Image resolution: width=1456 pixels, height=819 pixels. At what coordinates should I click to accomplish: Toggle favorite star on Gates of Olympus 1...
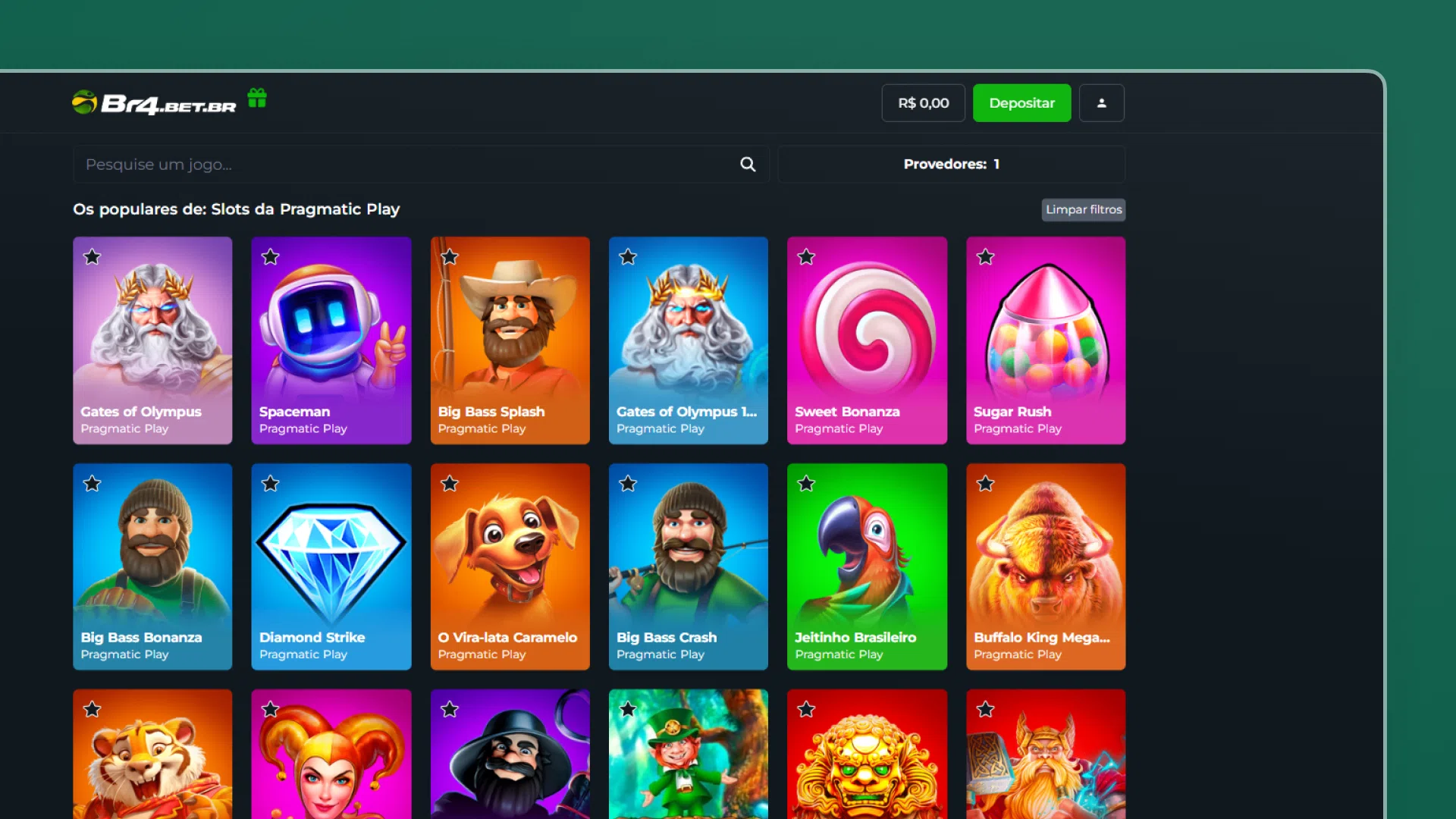coord(628,257)
